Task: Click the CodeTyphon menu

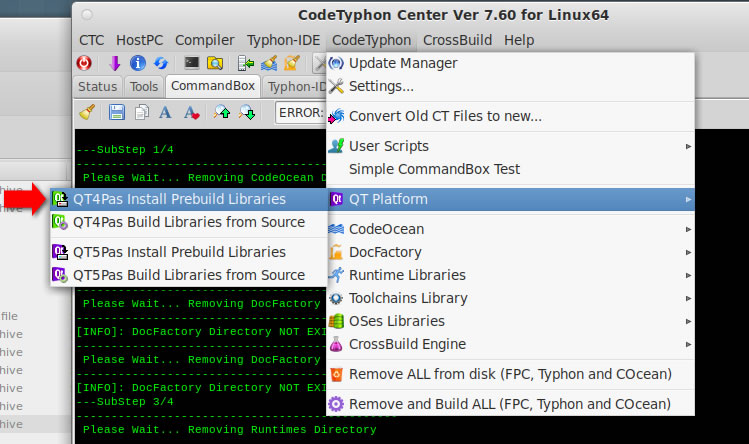Action: tap(371, 40)
